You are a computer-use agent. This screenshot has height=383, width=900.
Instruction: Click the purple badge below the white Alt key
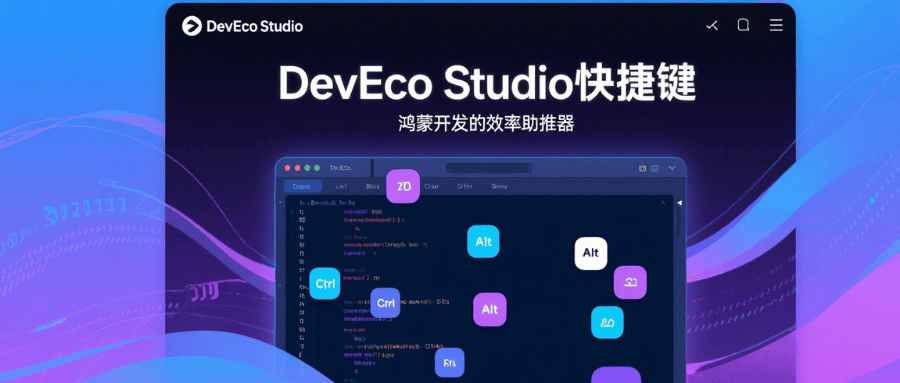point(630,283)
